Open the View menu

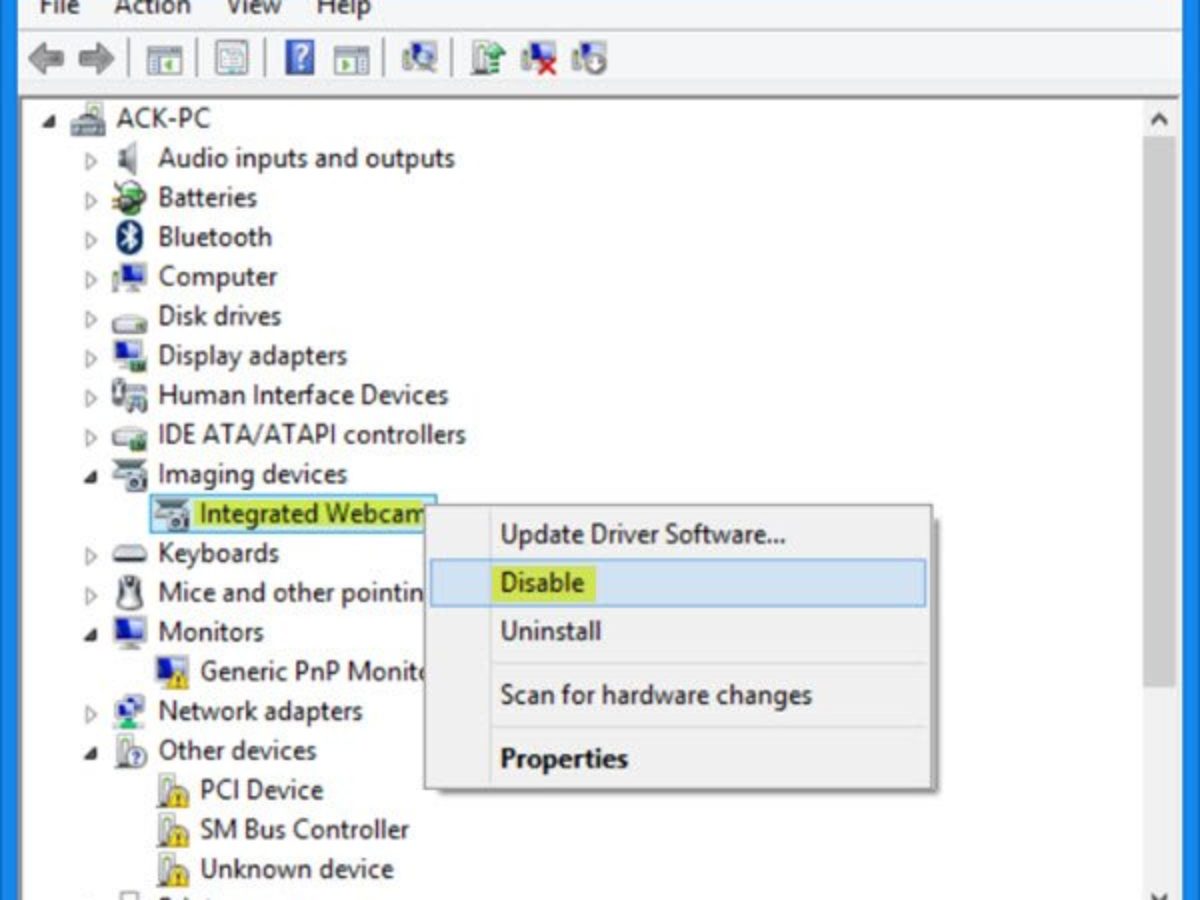[253, 7]
